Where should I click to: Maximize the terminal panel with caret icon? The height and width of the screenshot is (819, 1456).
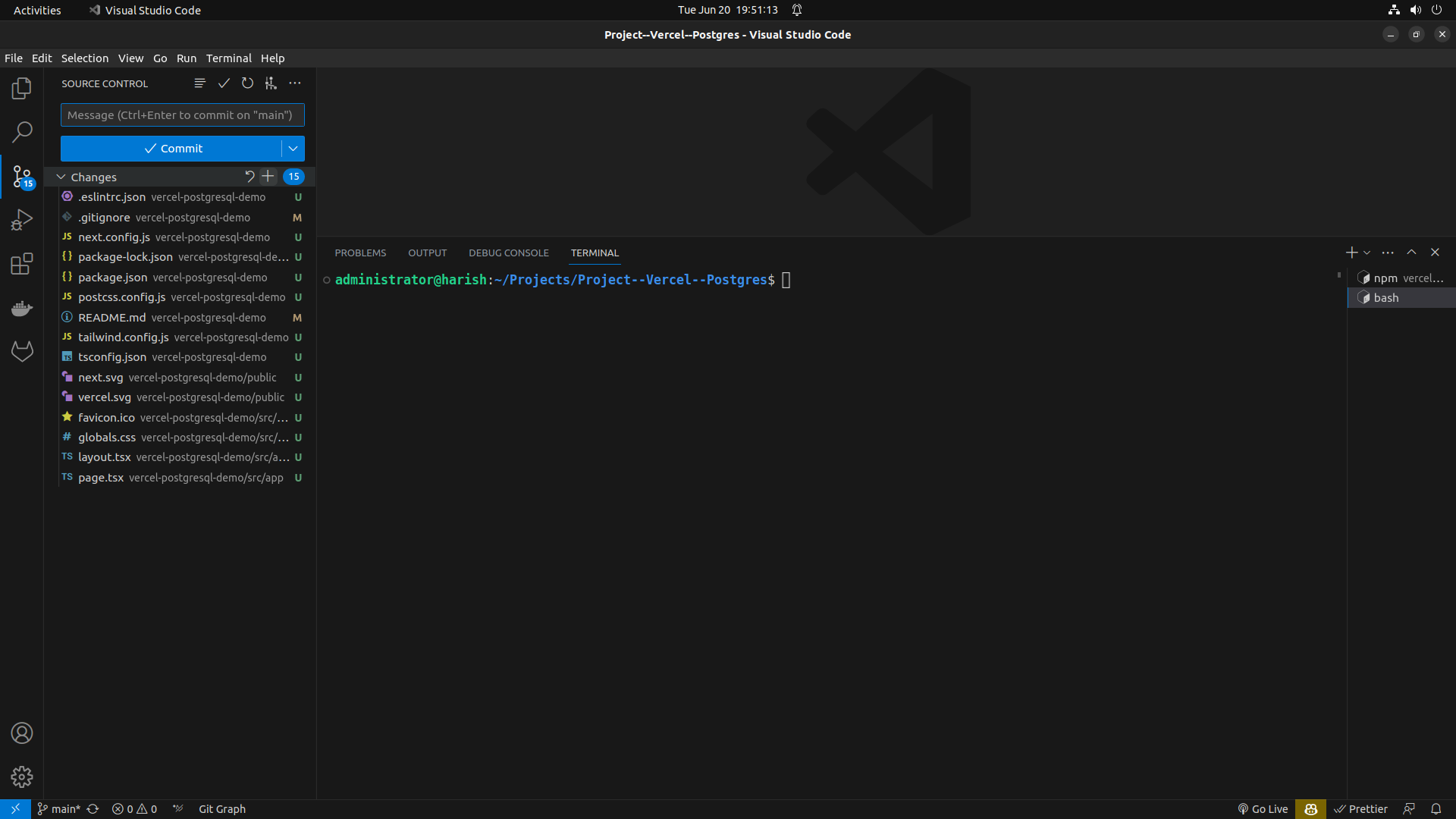[1411, 253]
